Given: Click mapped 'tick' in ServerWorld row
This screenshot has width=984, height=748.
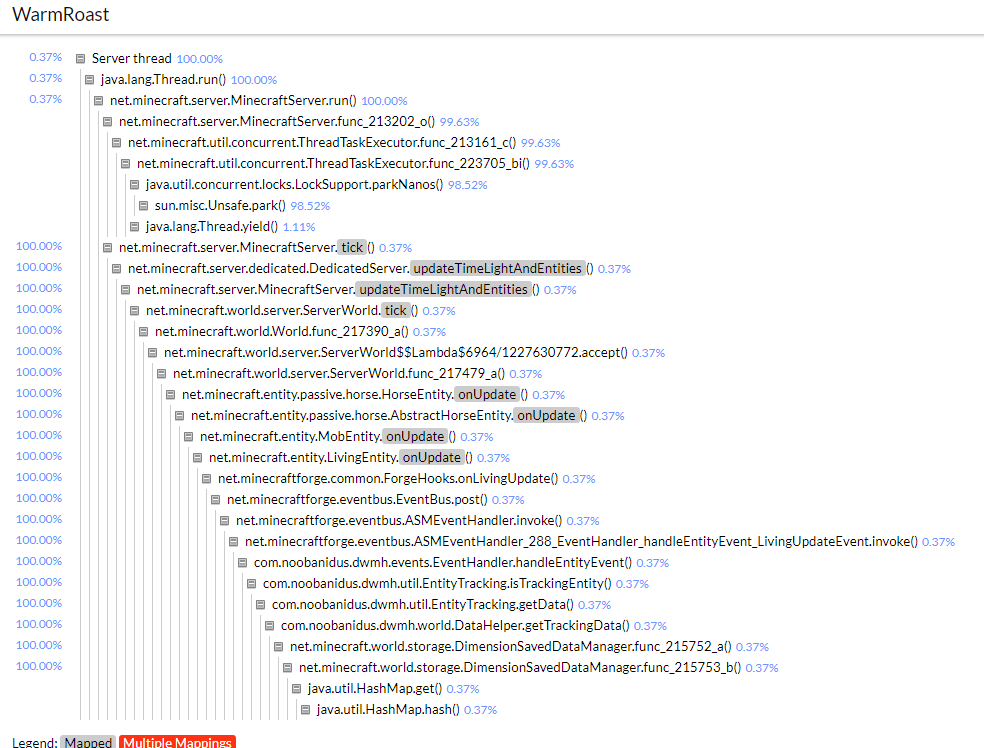Looking at the screenshot, I should point(395,311).
